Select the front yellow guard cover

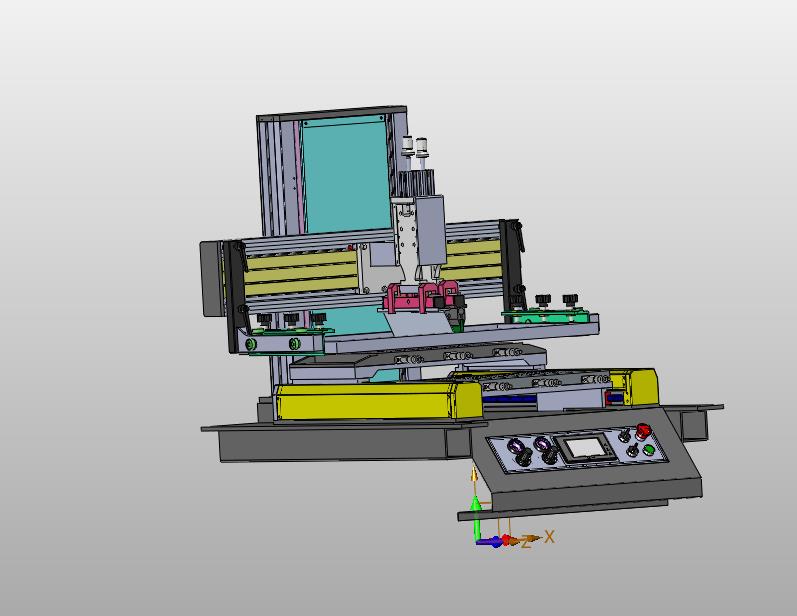tap(377, 401)
